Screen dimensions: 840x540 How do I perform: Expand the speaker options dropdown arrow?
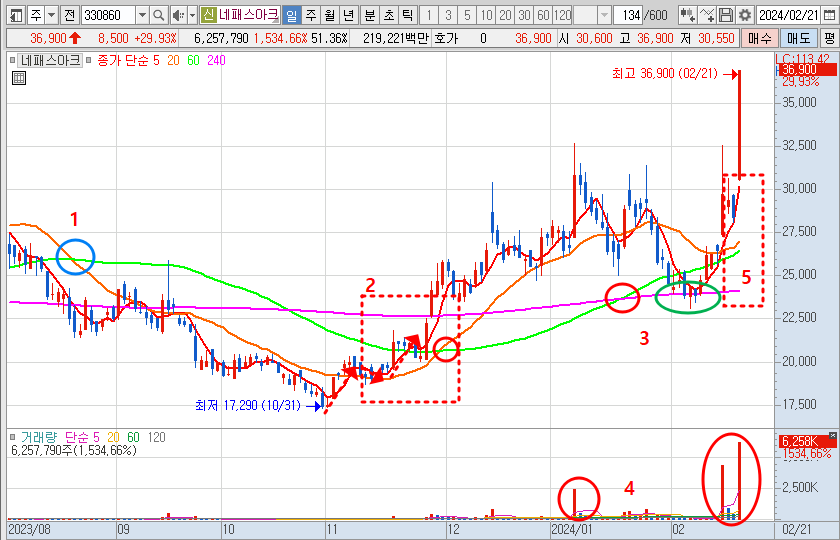click(x=192, y=15)
